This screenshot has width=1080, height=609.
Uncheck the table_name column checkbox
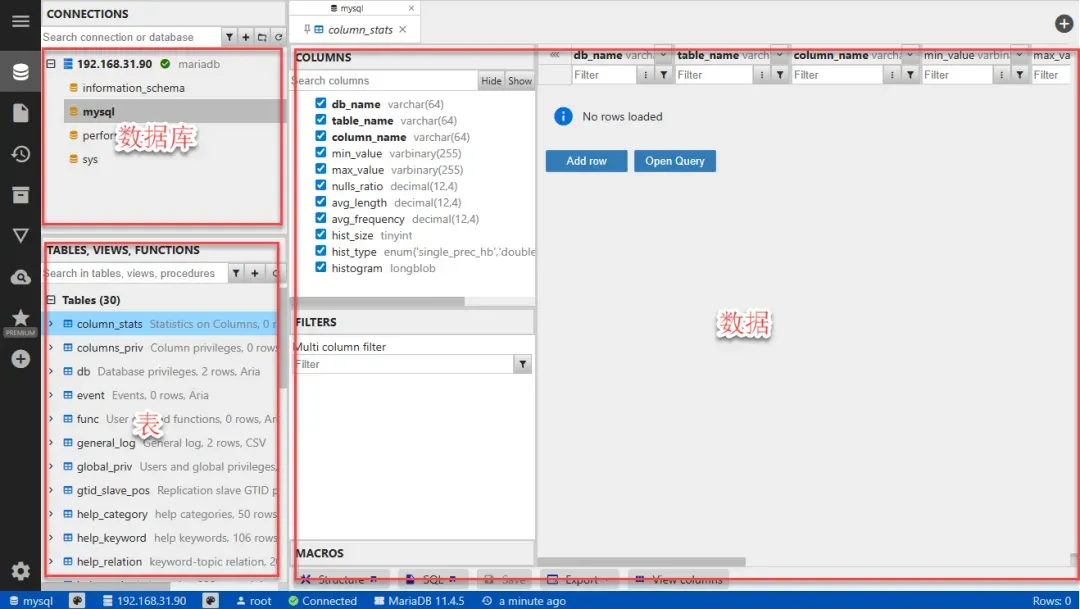[x=320, y=120]
